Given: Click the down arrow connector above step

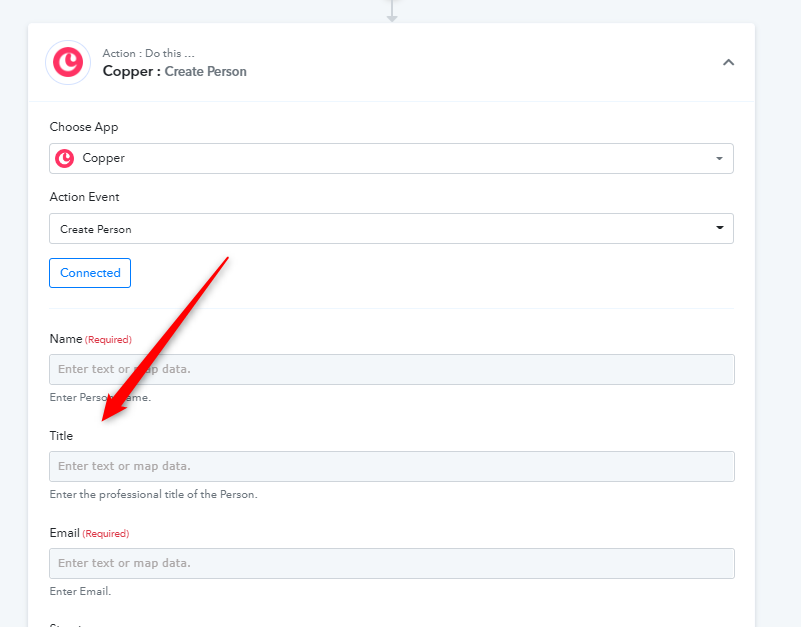Looking at the screenshot, I should [x=392, y=11].
